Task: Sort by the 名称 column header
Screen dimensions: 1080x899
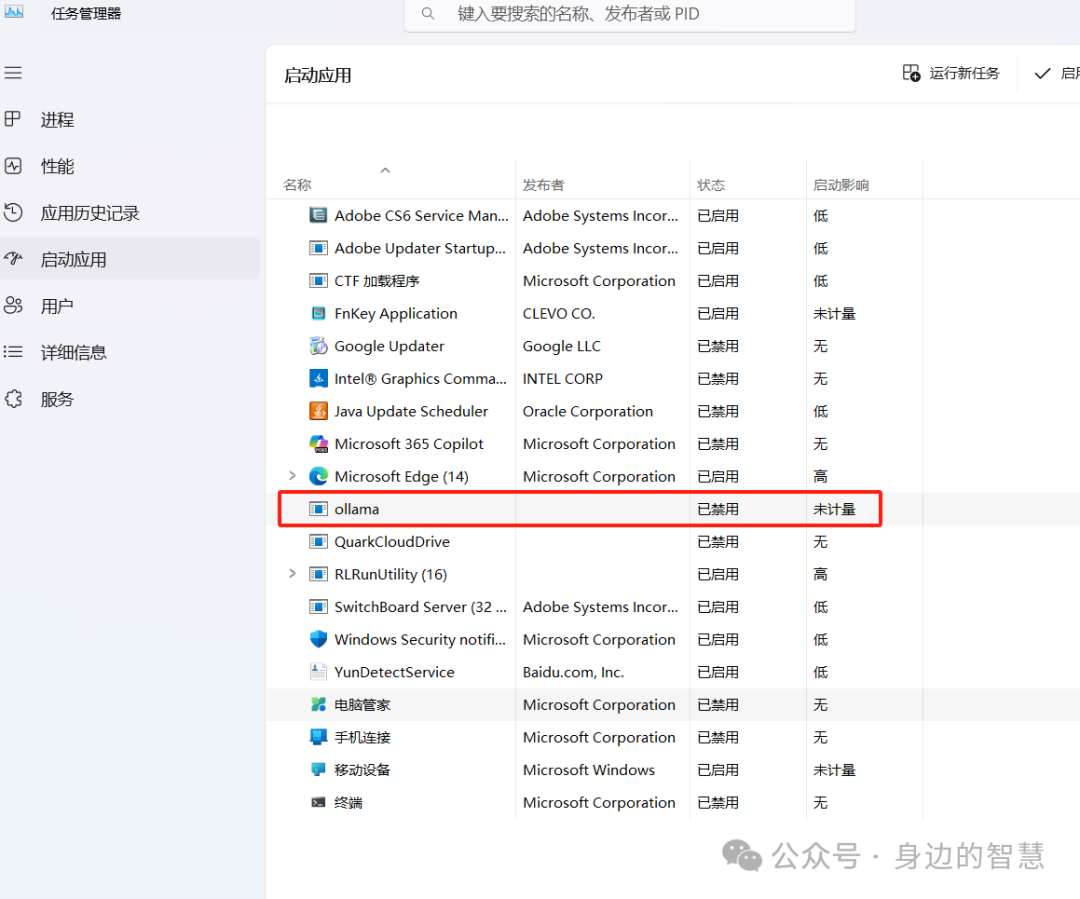Action: (297, 185)
